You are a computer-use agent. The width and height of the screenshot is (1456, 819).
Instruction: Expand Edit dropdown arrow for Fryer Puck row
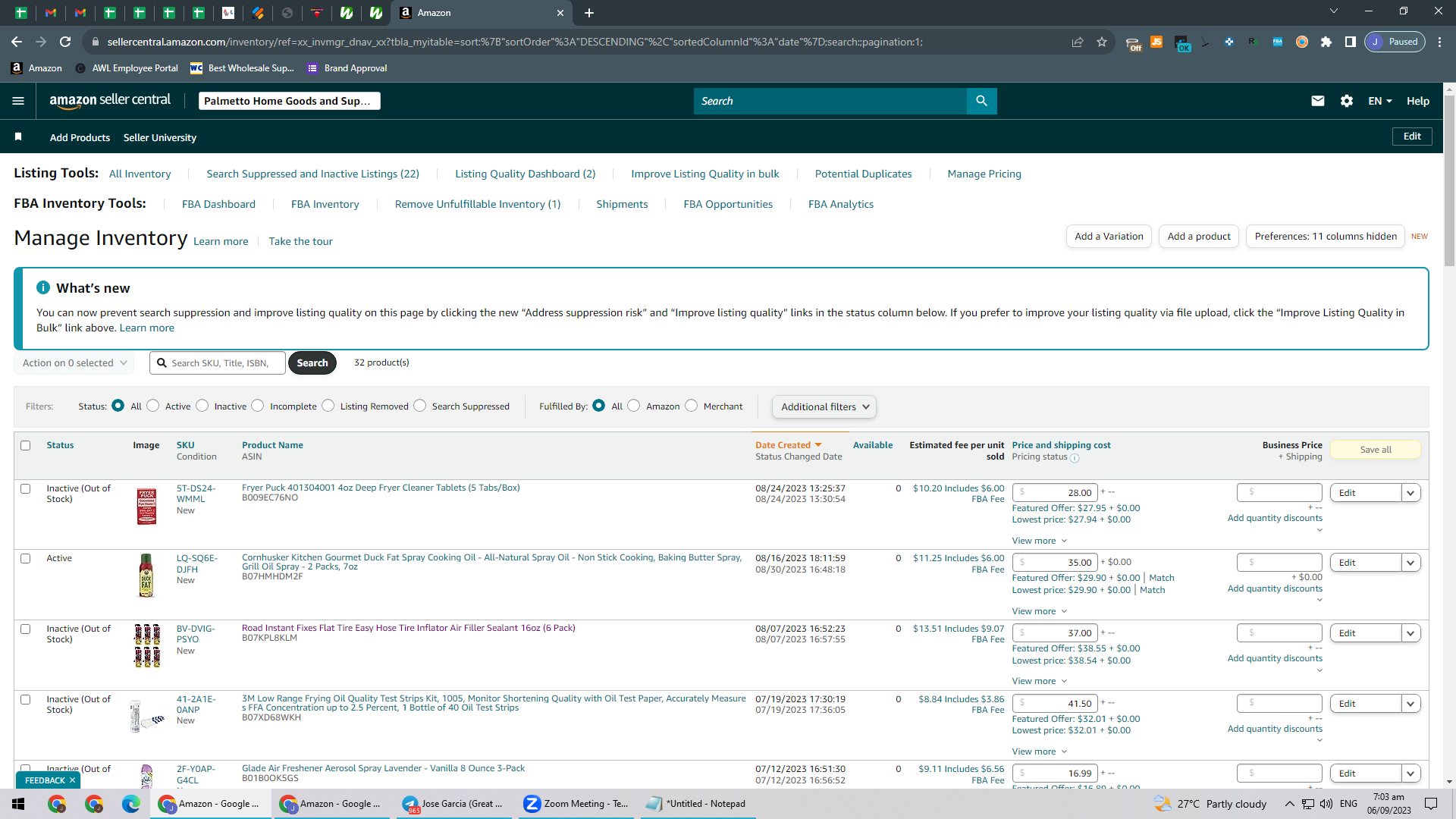1410,493
